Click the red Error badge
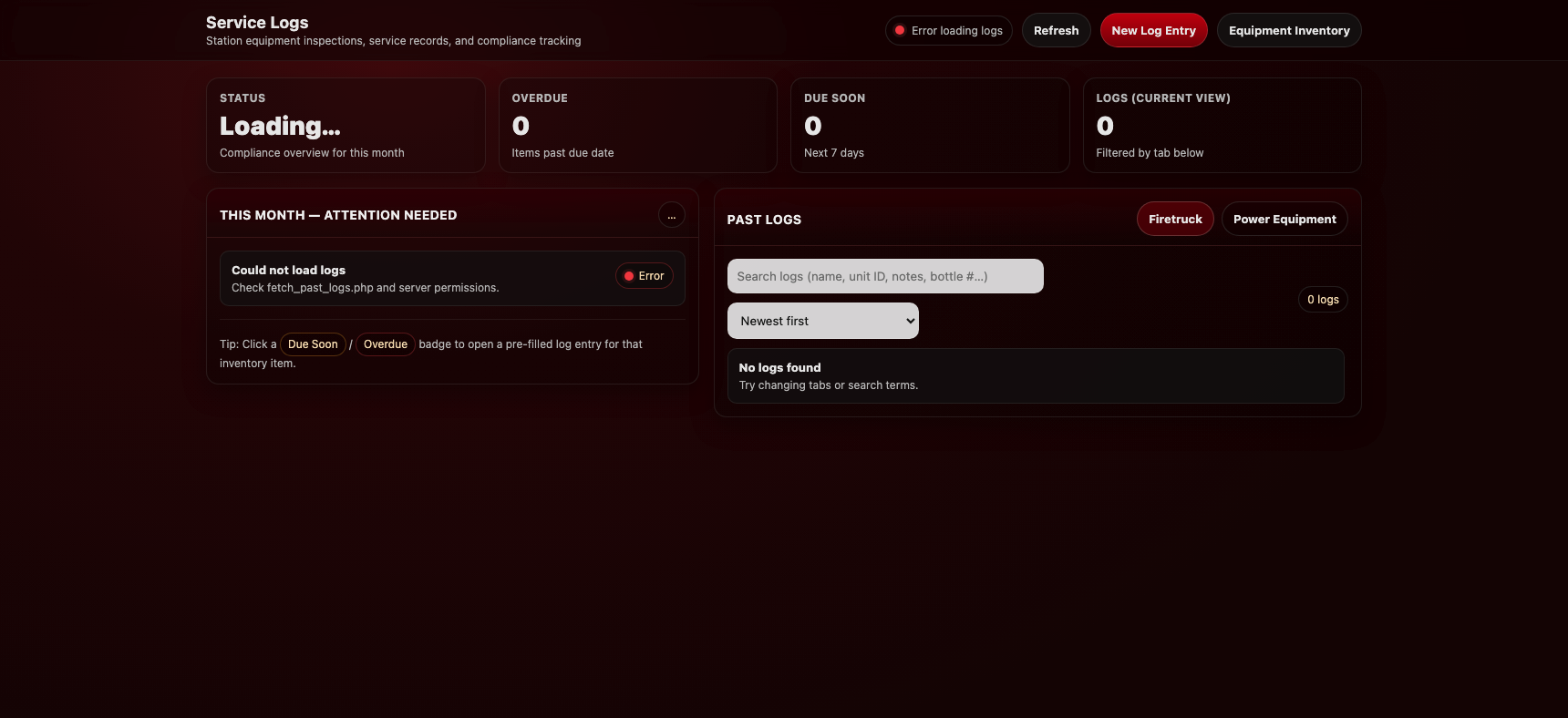The image size is (1568, 718). [645, 276]
